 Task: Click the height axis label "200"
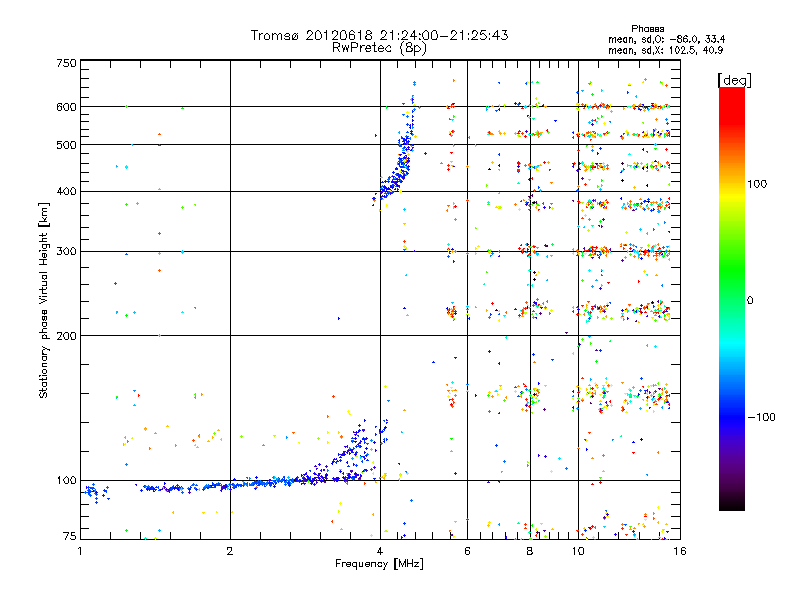(x=66, y=336)
